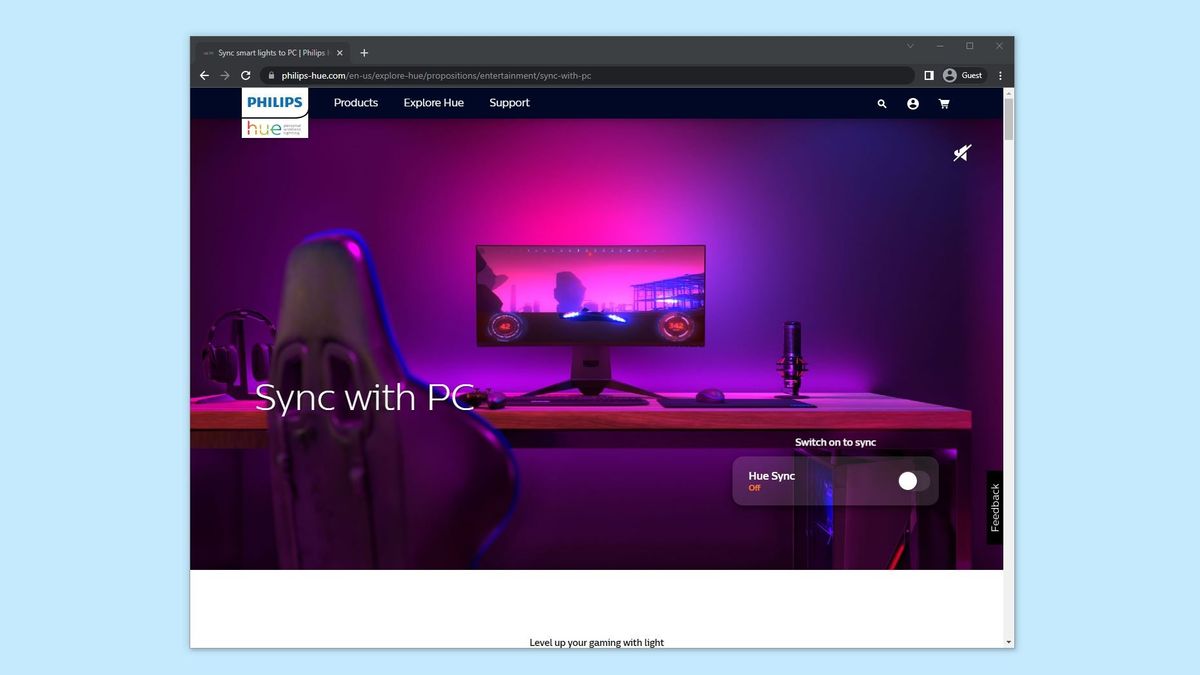Open the Products menu

point(355,103)
